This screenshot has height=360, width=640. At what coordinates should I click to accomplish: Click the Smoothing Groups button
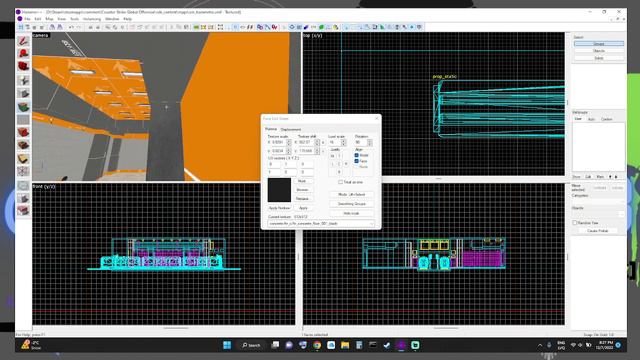tap(351, 204)
